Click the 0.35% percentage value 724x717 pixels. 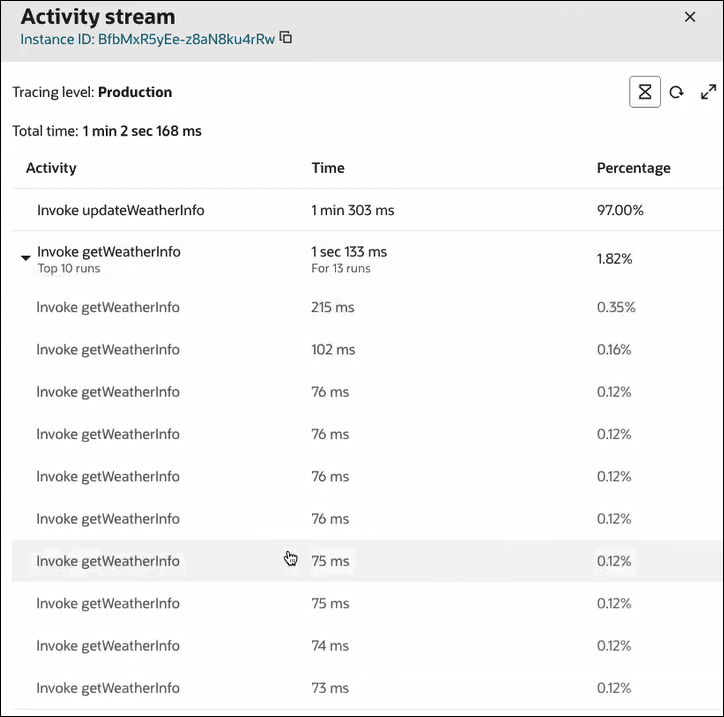tap(616, 307)
